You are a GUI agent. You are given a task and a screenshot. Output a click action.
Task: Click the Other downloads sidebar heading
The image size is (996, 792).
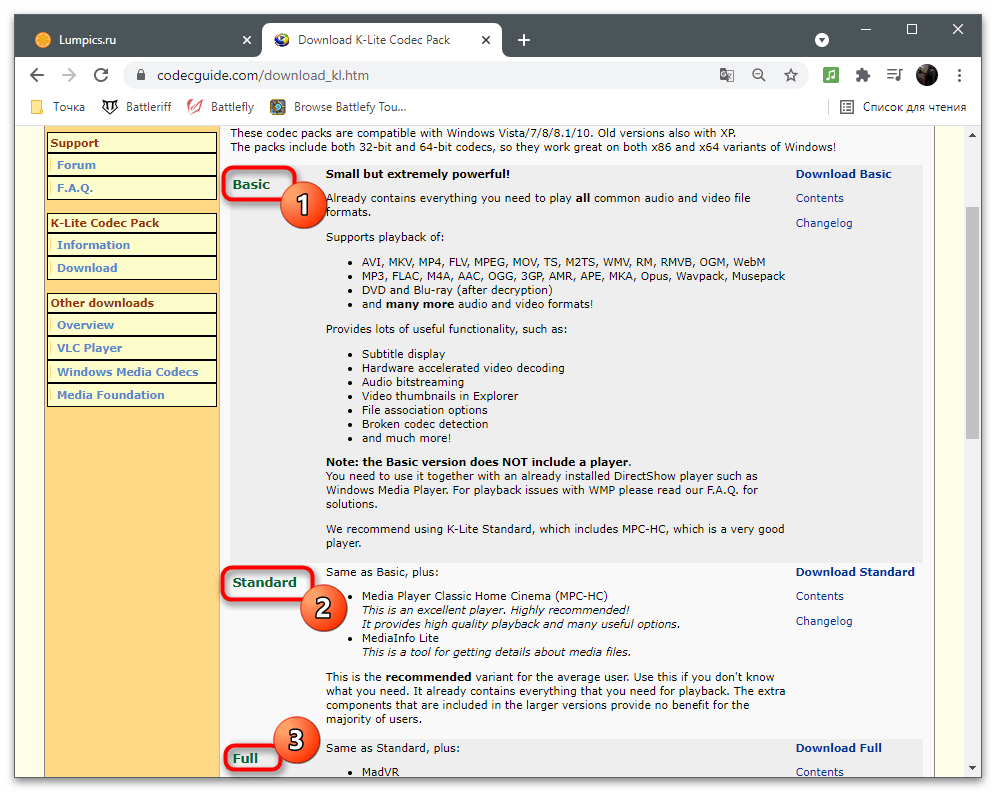(102, 303)
